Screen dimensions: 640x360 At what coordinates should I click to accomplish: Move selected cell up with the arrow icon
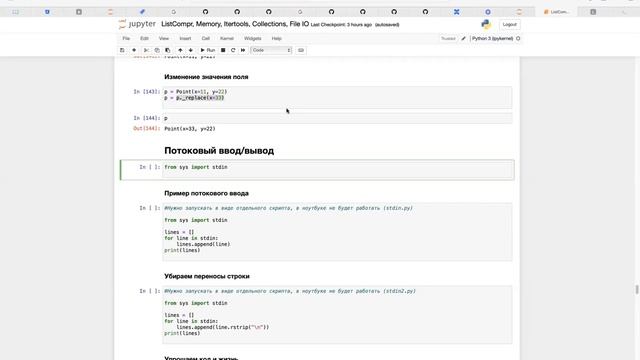coord(180,50)
